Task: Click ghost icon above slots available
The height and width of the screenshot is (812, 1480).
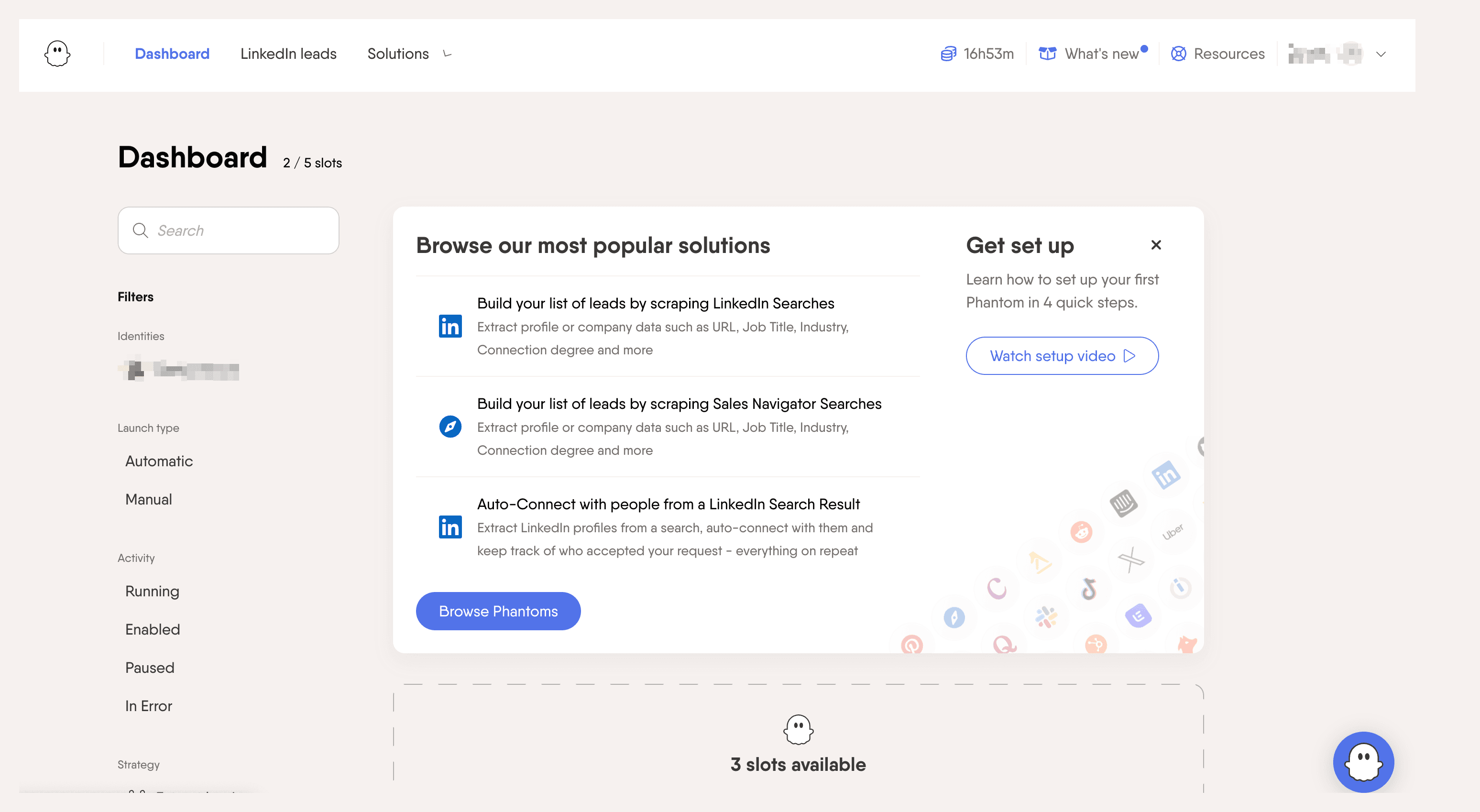Action: pyautogui.click(x=798, y=730)
